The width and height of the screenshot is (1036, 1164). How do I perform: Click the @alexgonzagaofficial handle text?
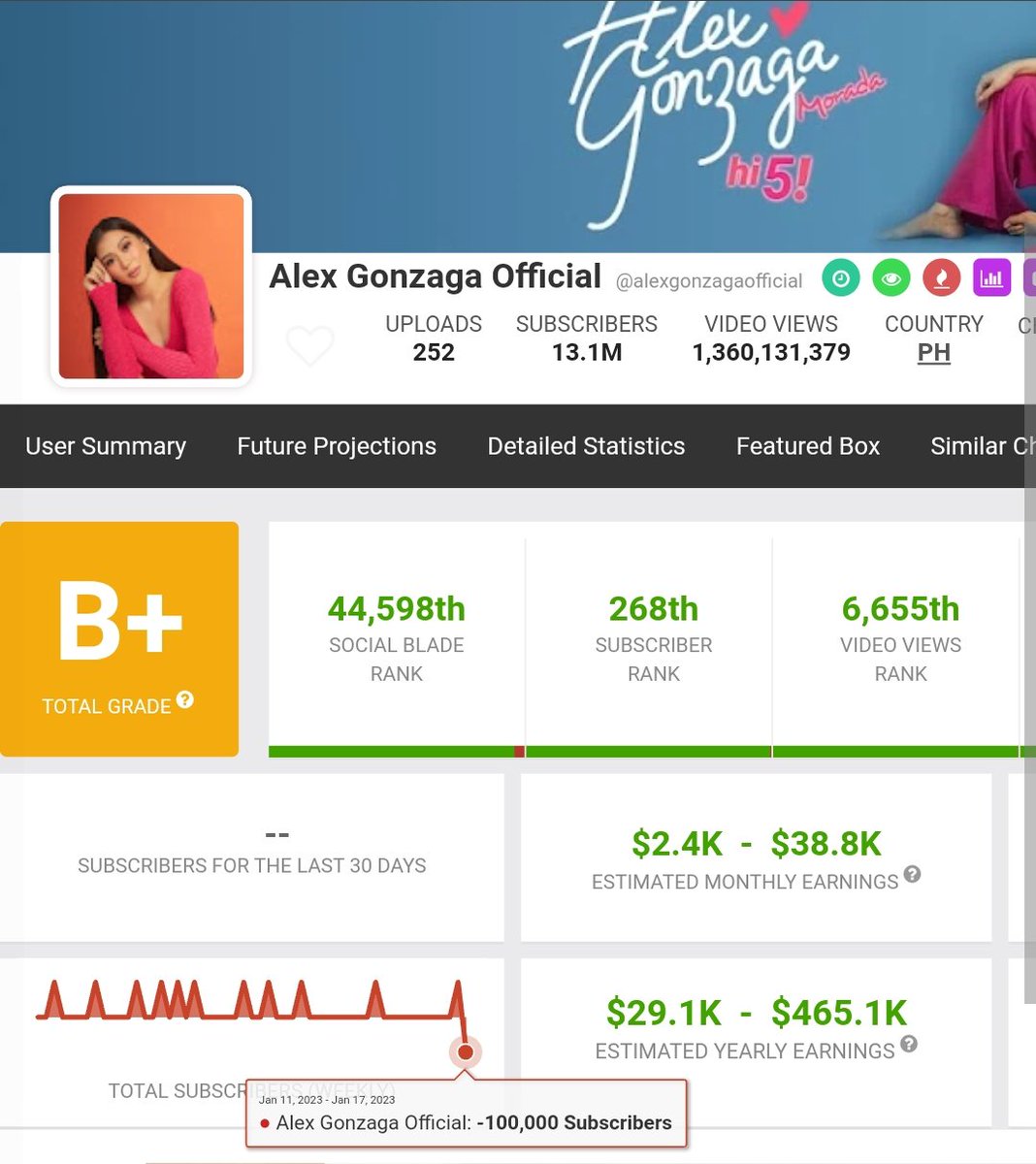(709, 281)
